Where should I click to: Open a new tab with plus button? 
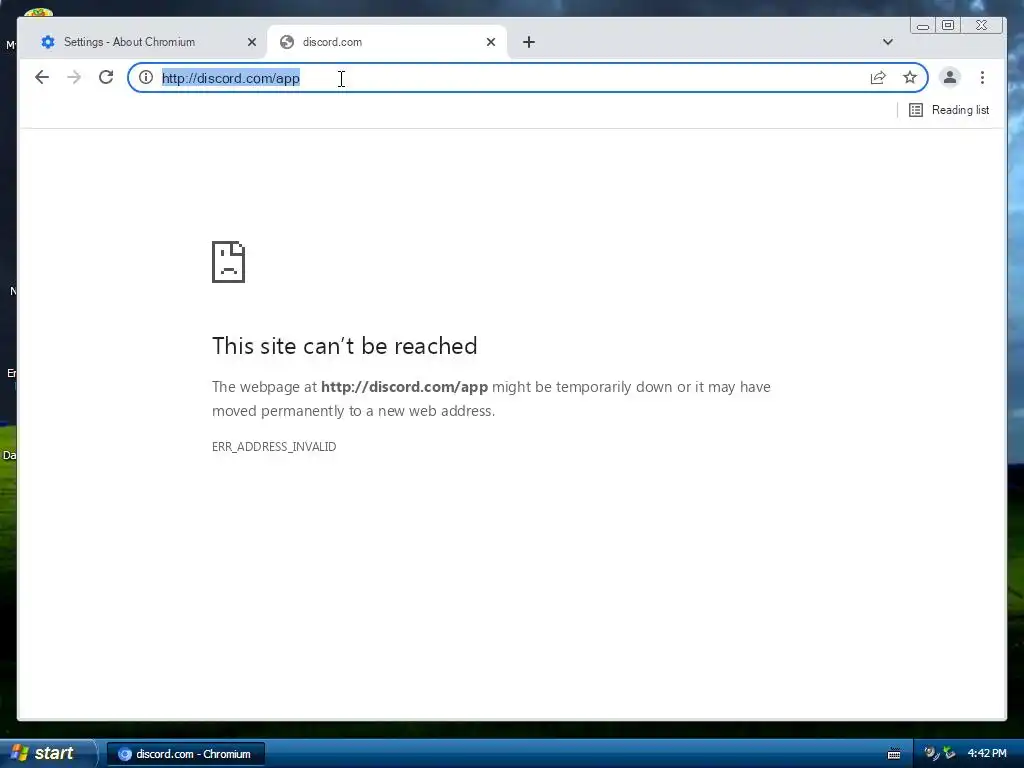click(x=529, y=42)
